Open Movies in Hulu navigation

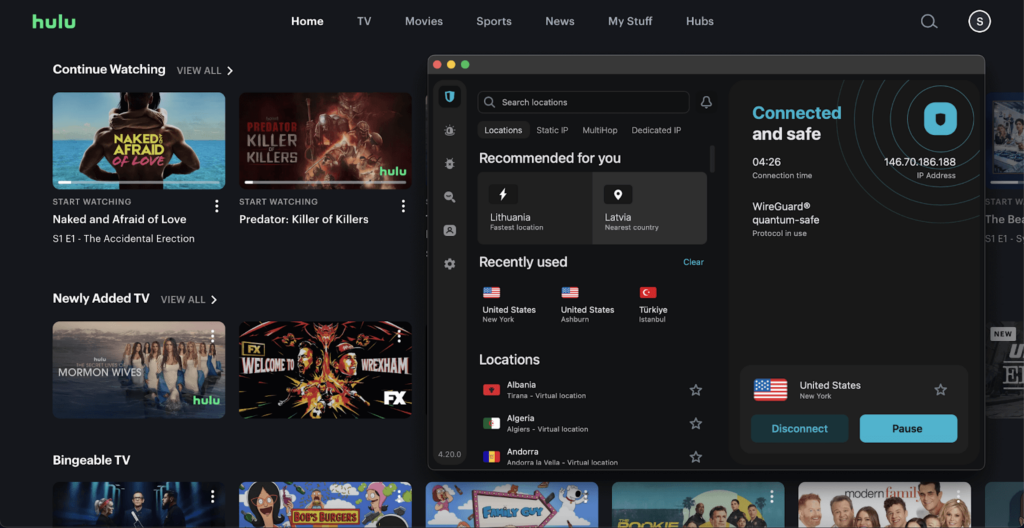424,22
